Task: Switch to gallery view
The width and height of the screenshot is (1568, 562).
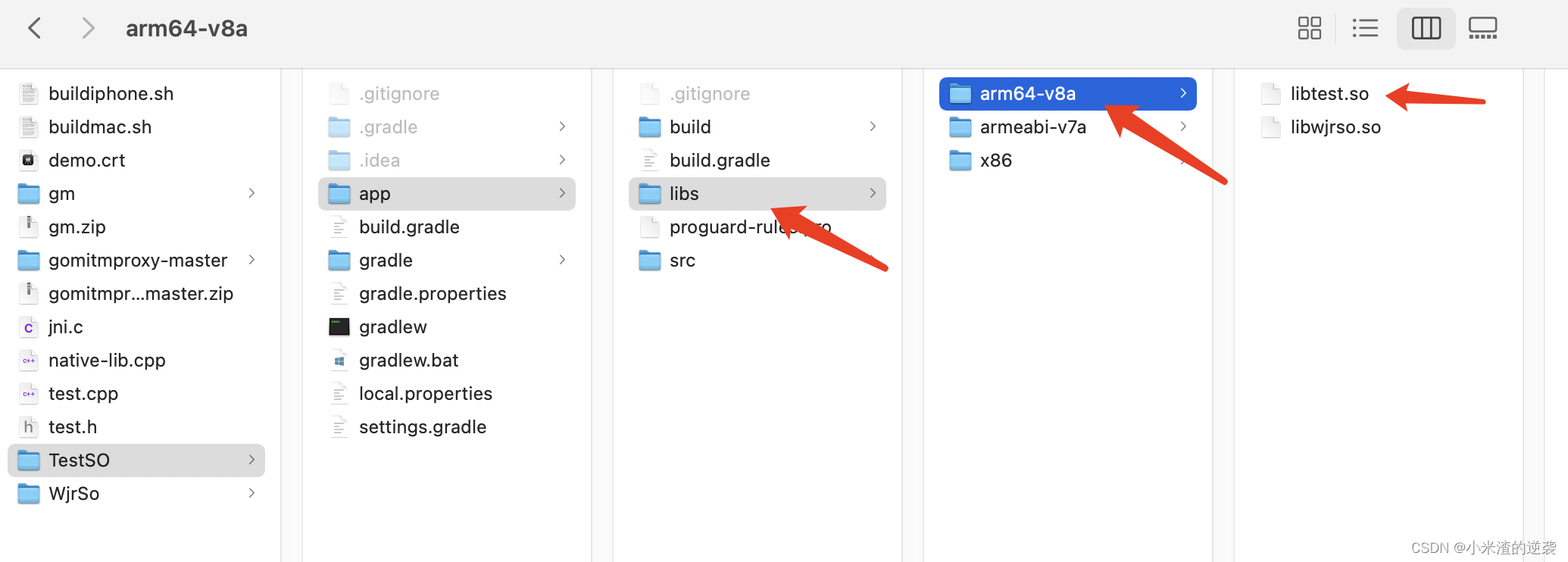Action: 1482,29
